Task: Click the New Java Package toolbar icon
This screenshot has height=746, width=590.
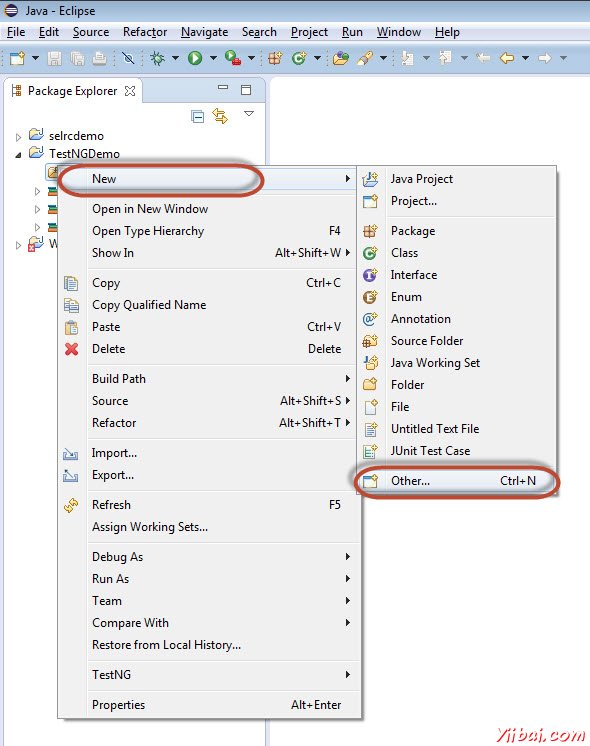Action: [x=275, y=58]
